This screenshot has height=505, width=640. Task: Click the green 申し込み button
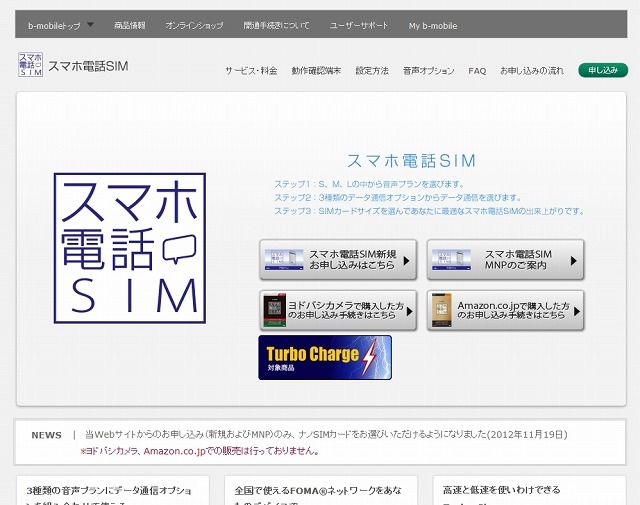pos(603,70)
